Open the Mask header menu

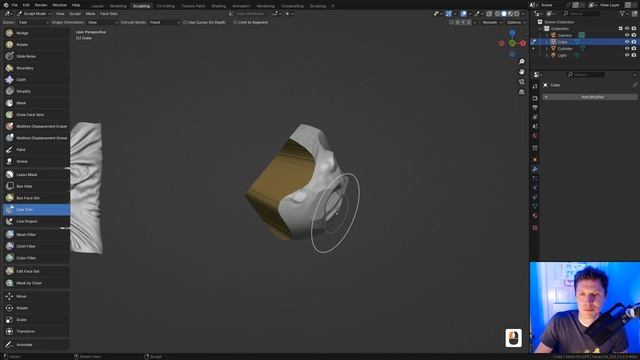(90, 14)
